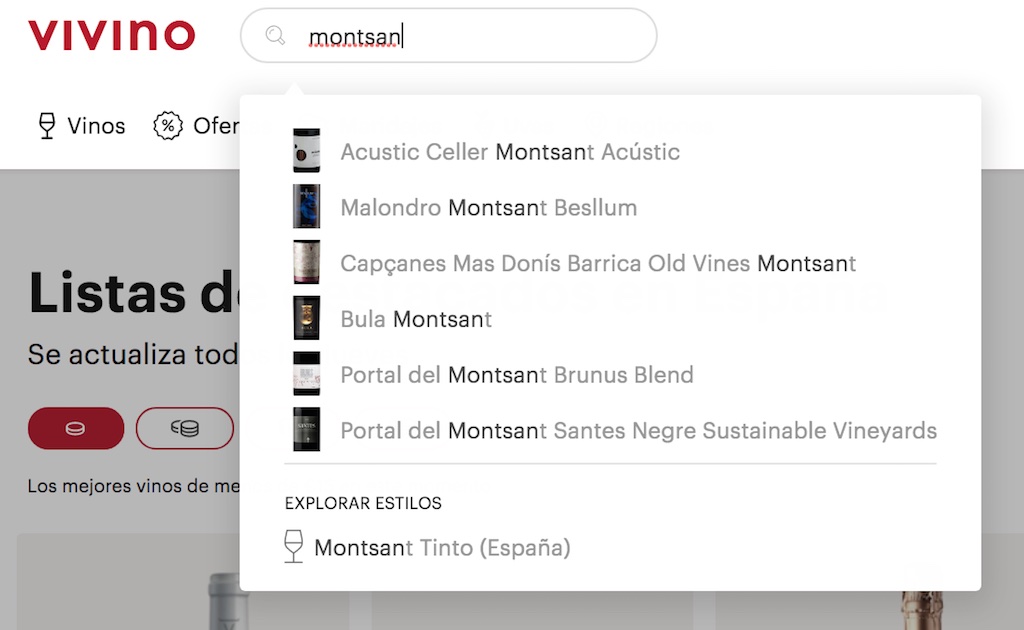Click the wine glass Vinos icon
The width and height of the screenshot is (1024, 630).
(x=46, y=126)
